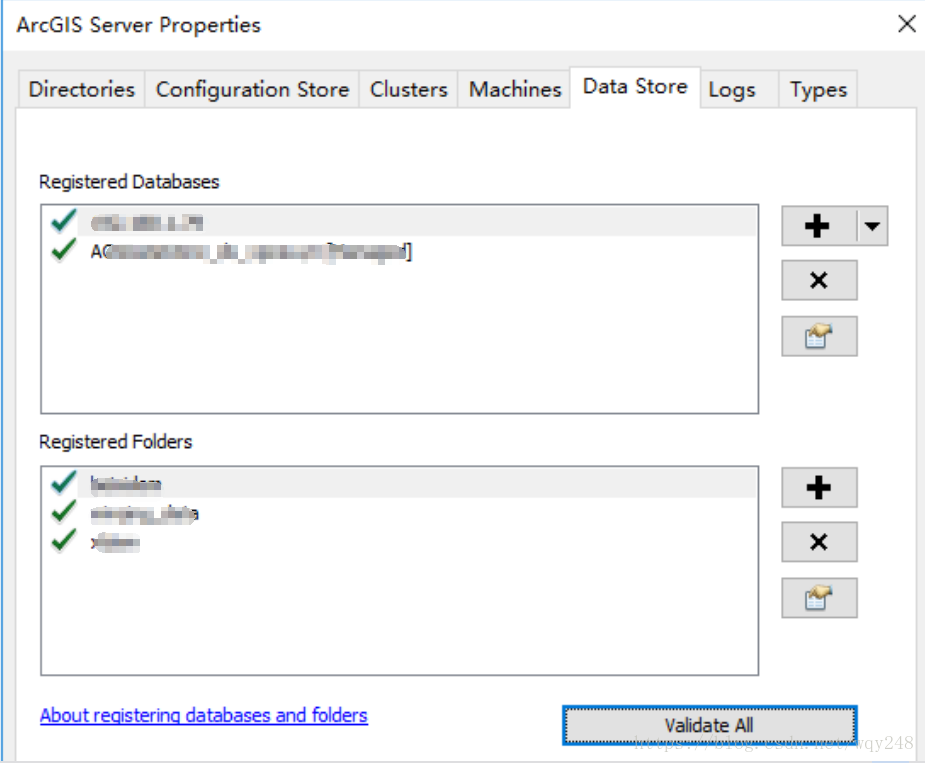Open the Logs tab
Screen dimensions: 925x763
pyautogui.click(x=740, y=90)
